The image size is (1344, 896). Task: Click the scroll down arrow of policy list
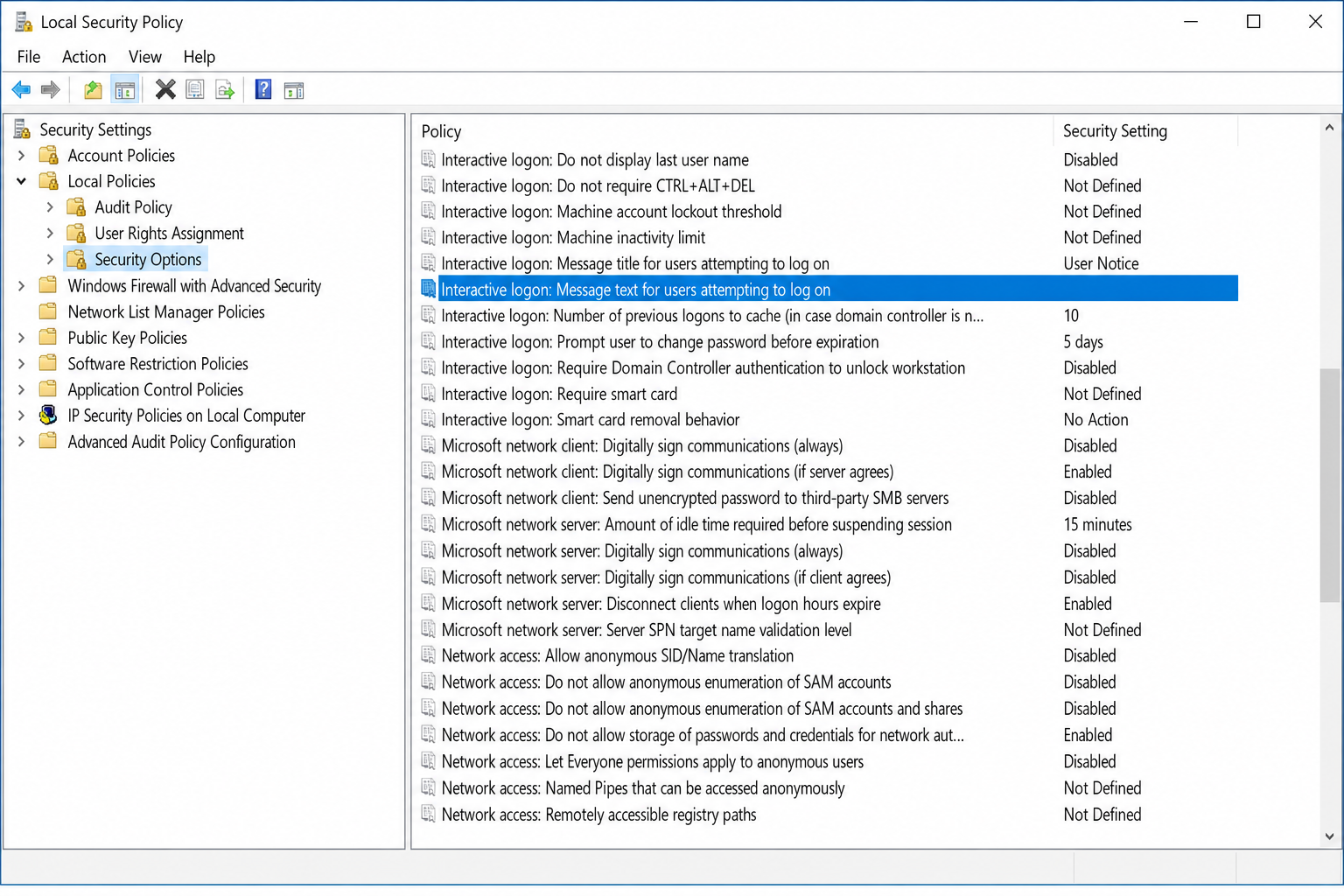(x=1329, y=836)
